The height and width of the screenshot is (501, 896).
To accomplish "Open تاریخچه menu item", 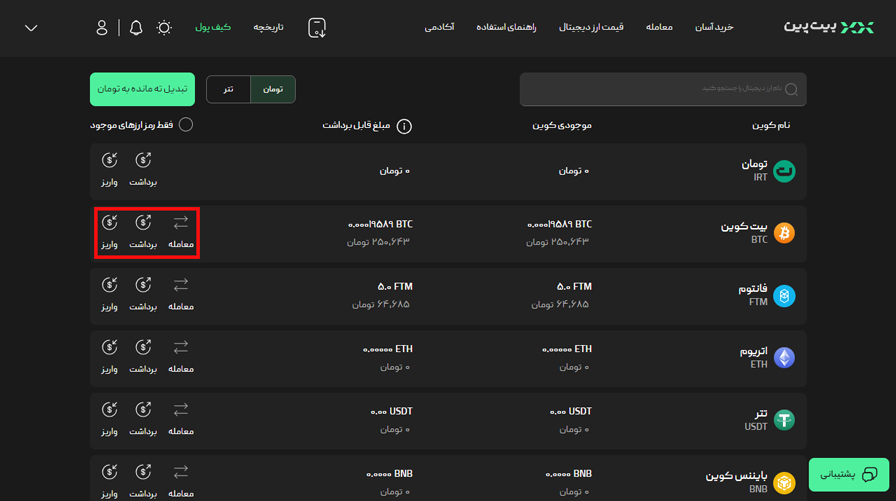I will (269, 27).
